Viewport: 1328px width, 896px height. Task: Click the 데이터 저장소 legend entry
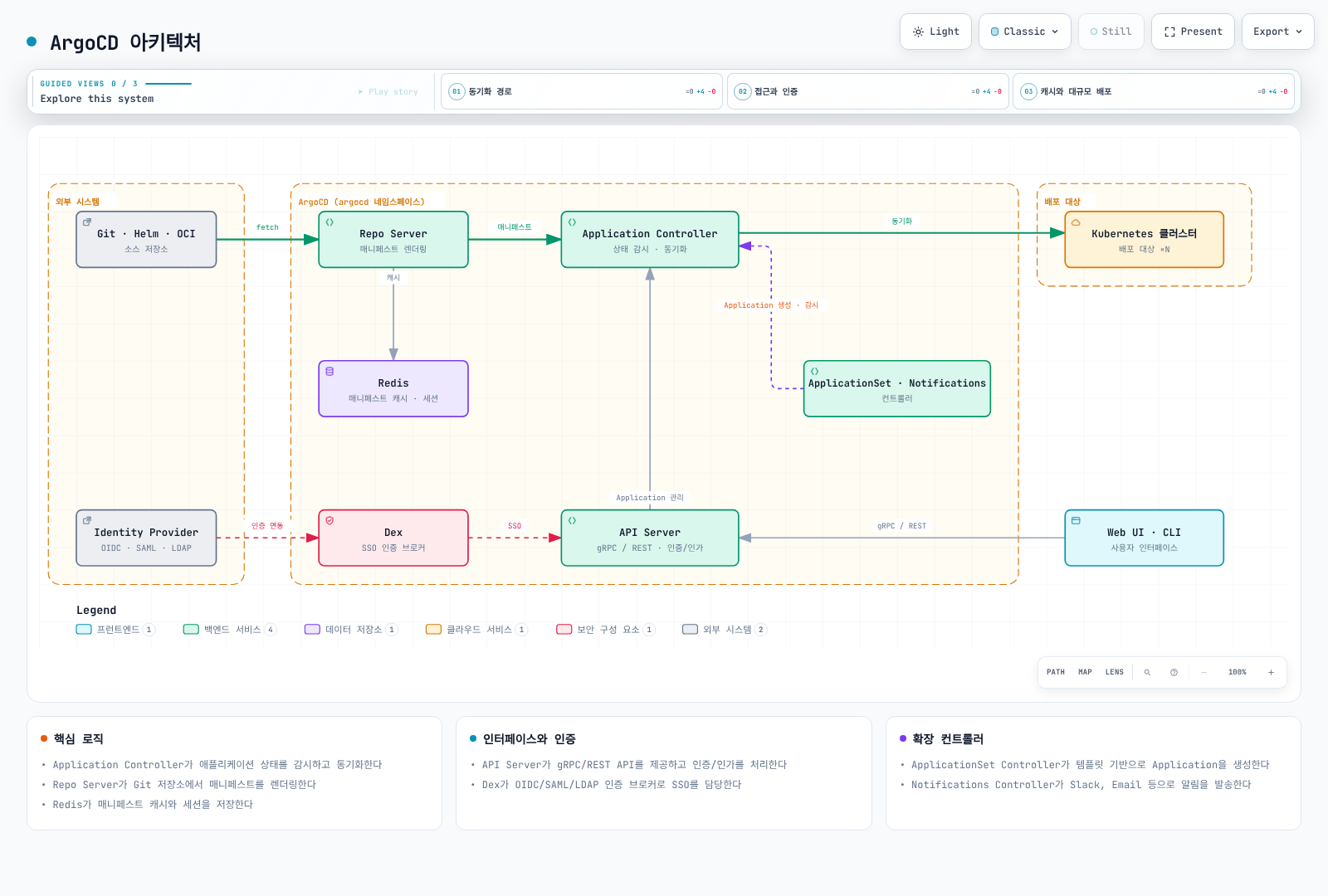point(351,630)
